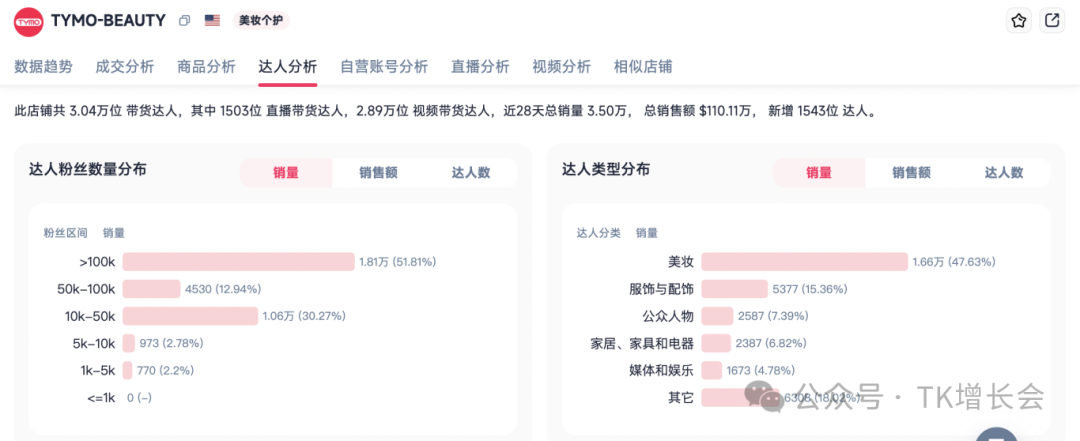This screenshot has width=1080, height=441.
Task: Click the US flag icon
Action: coord(212,21)
